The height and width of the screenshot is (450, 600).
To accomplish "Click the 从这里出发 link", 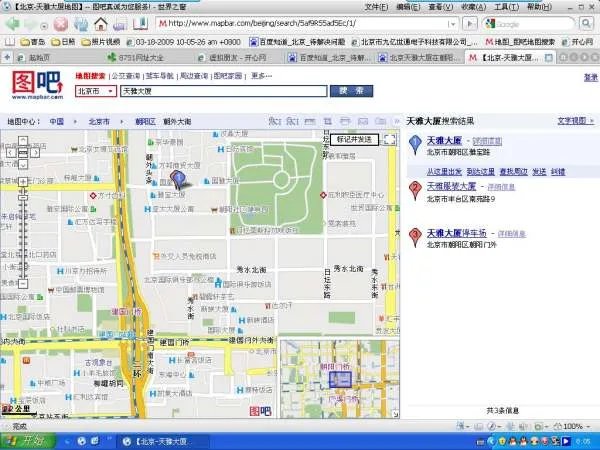I will [444, 172].
